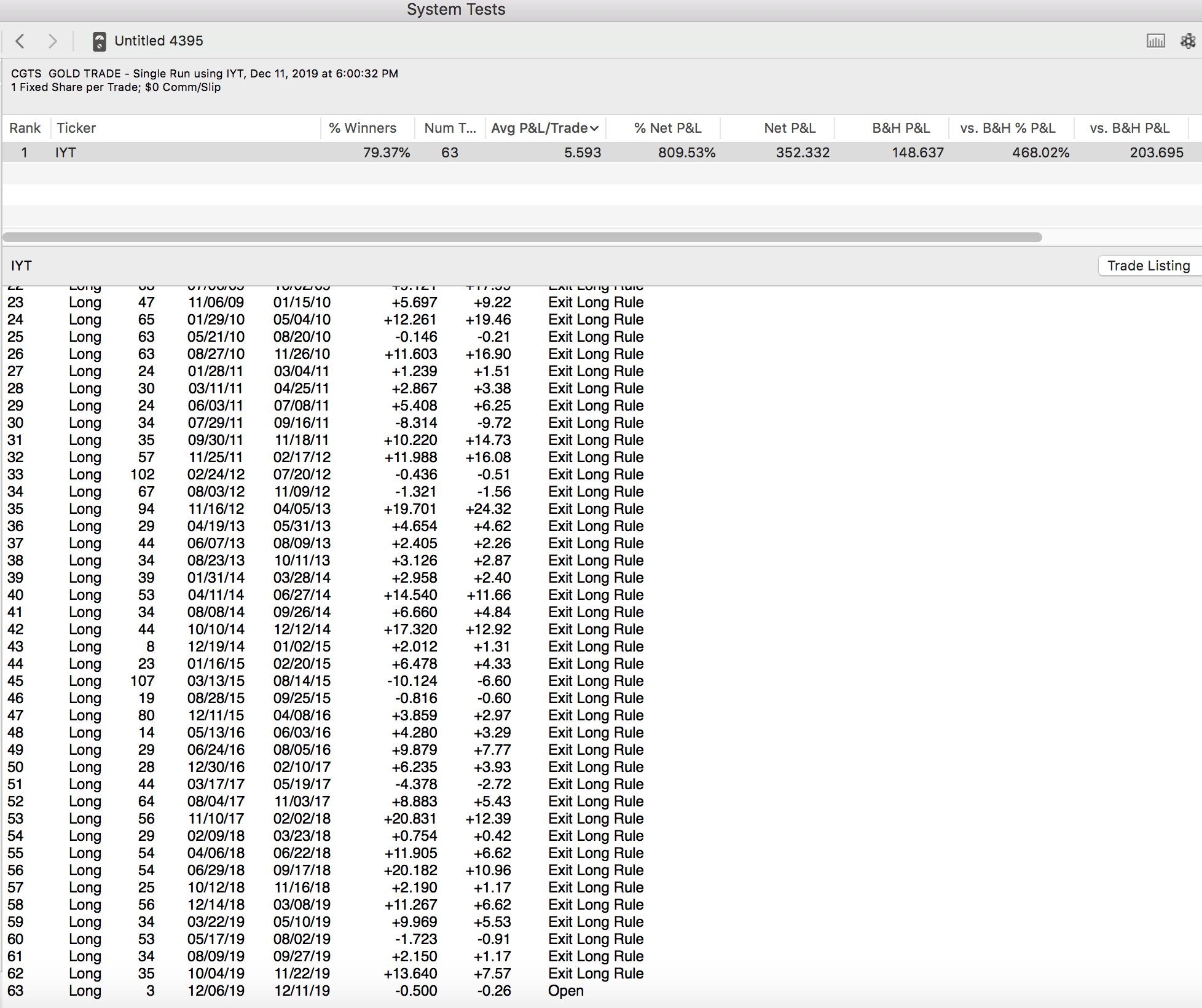The image size is (1202, 1008).
Task: Click the forward navigation arrow
Action: [x=53, y=41]
